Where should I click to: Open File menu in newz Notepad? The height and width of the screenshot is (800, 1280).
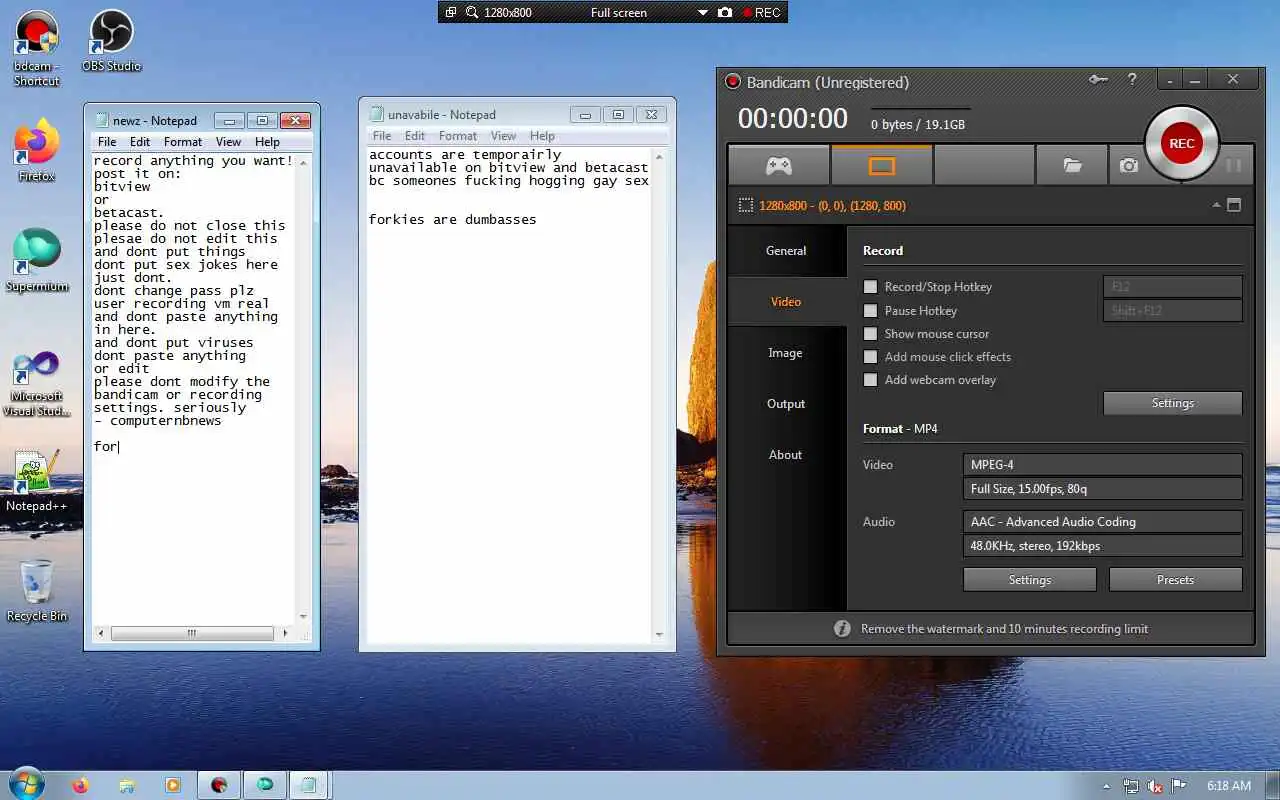(107, 142)
